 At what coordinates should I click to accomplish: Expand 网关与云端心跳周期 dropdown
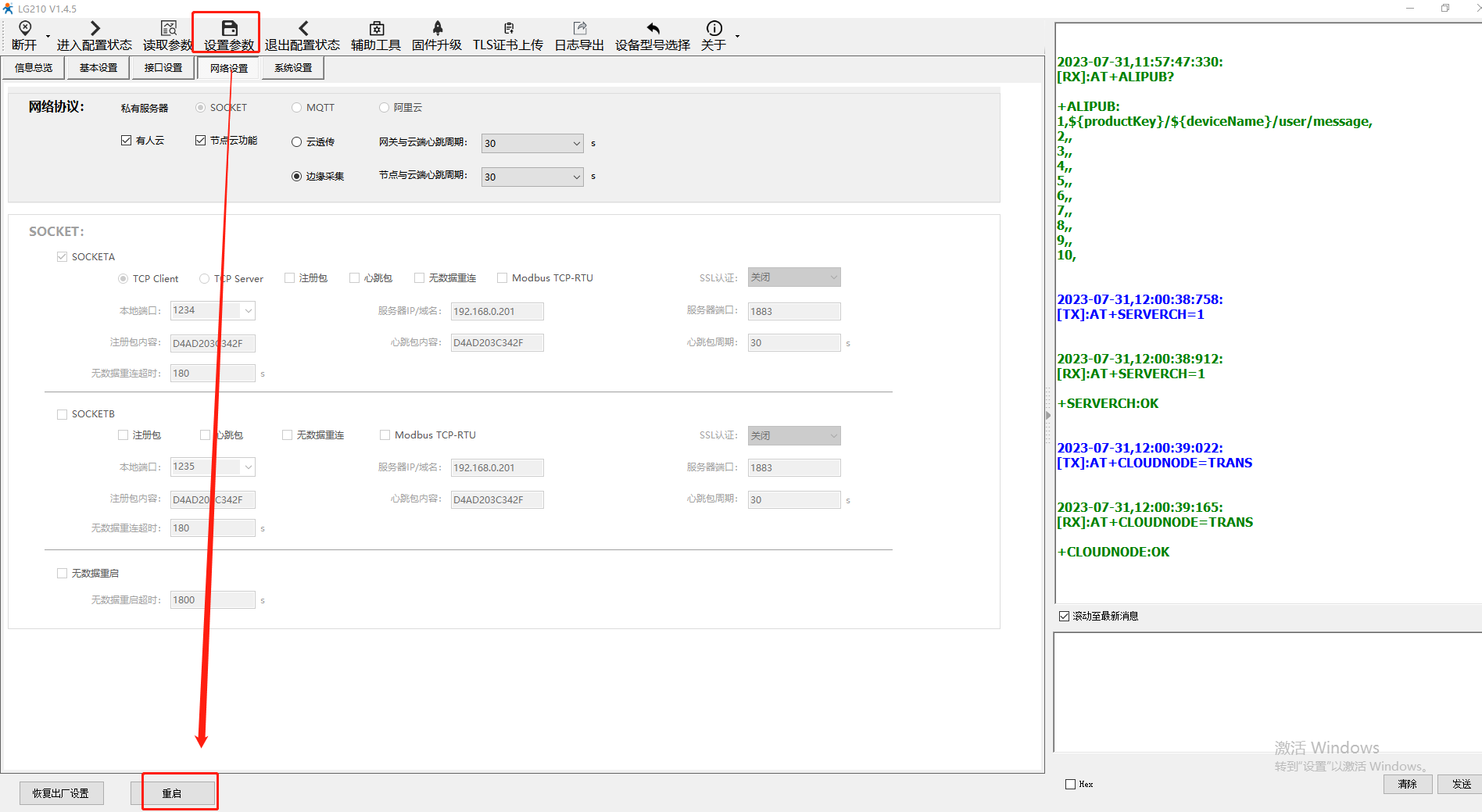[x=576, y=144]
